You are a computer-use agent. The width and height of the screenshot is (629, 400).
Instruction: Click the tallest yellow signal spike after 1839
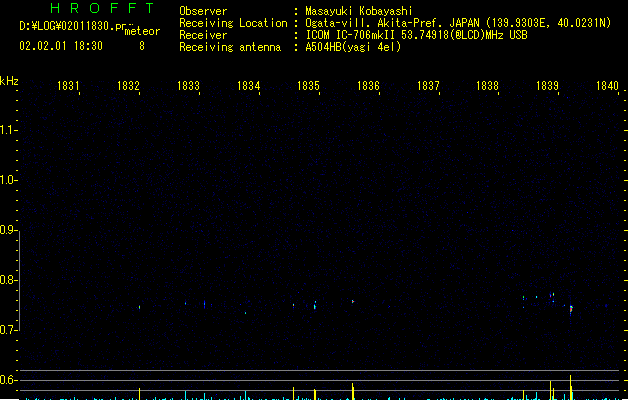[570, 387]
